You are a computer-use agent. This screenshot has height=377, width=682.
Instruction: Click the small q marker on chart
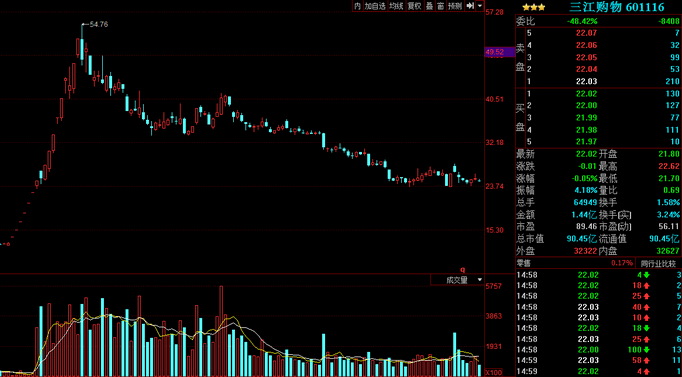pyautogui.click(x=463, y=270)
